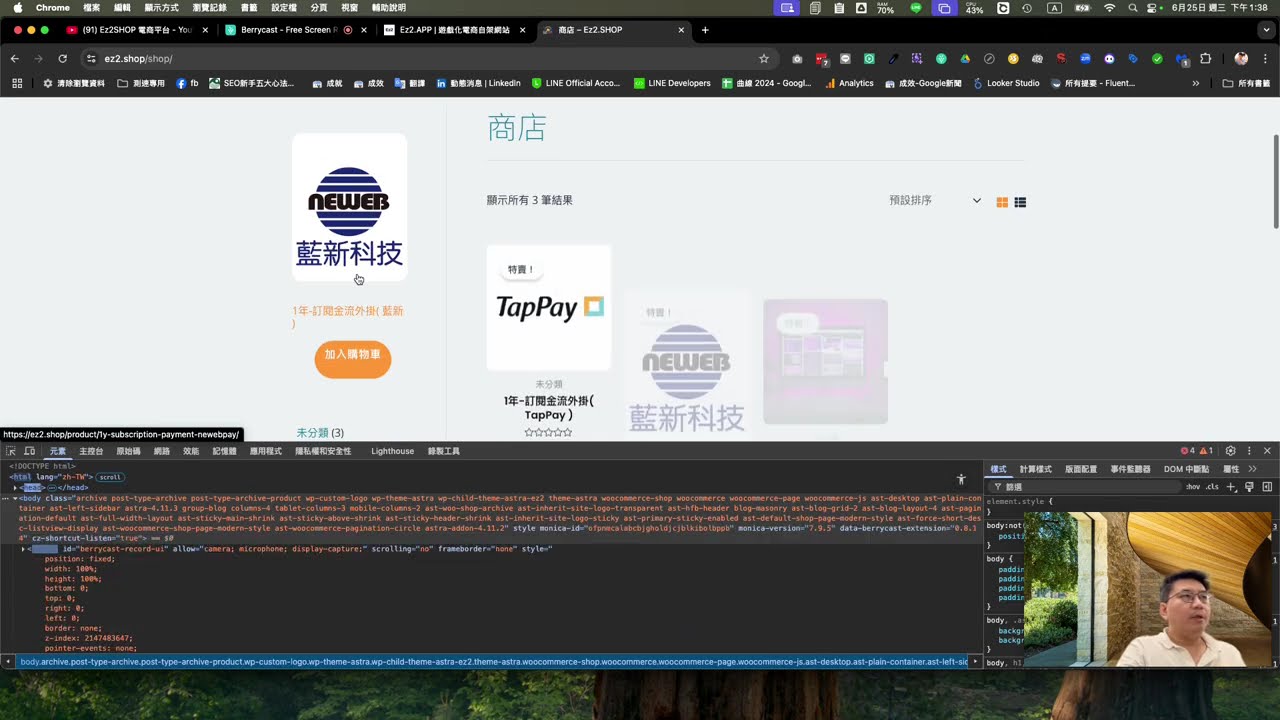
Task: Show hidden bookmarks overflow chevron
Action: point(1196,83)
